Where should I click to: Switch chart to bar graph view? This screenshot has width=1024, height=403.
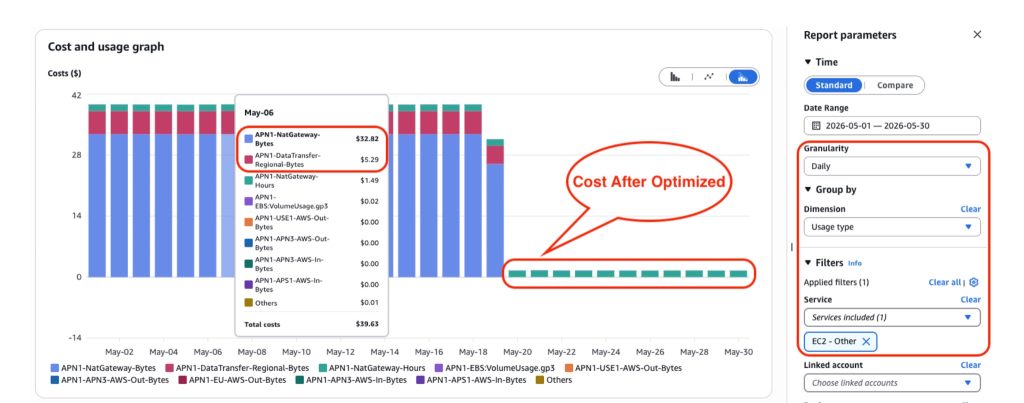(x=675, y=77)
